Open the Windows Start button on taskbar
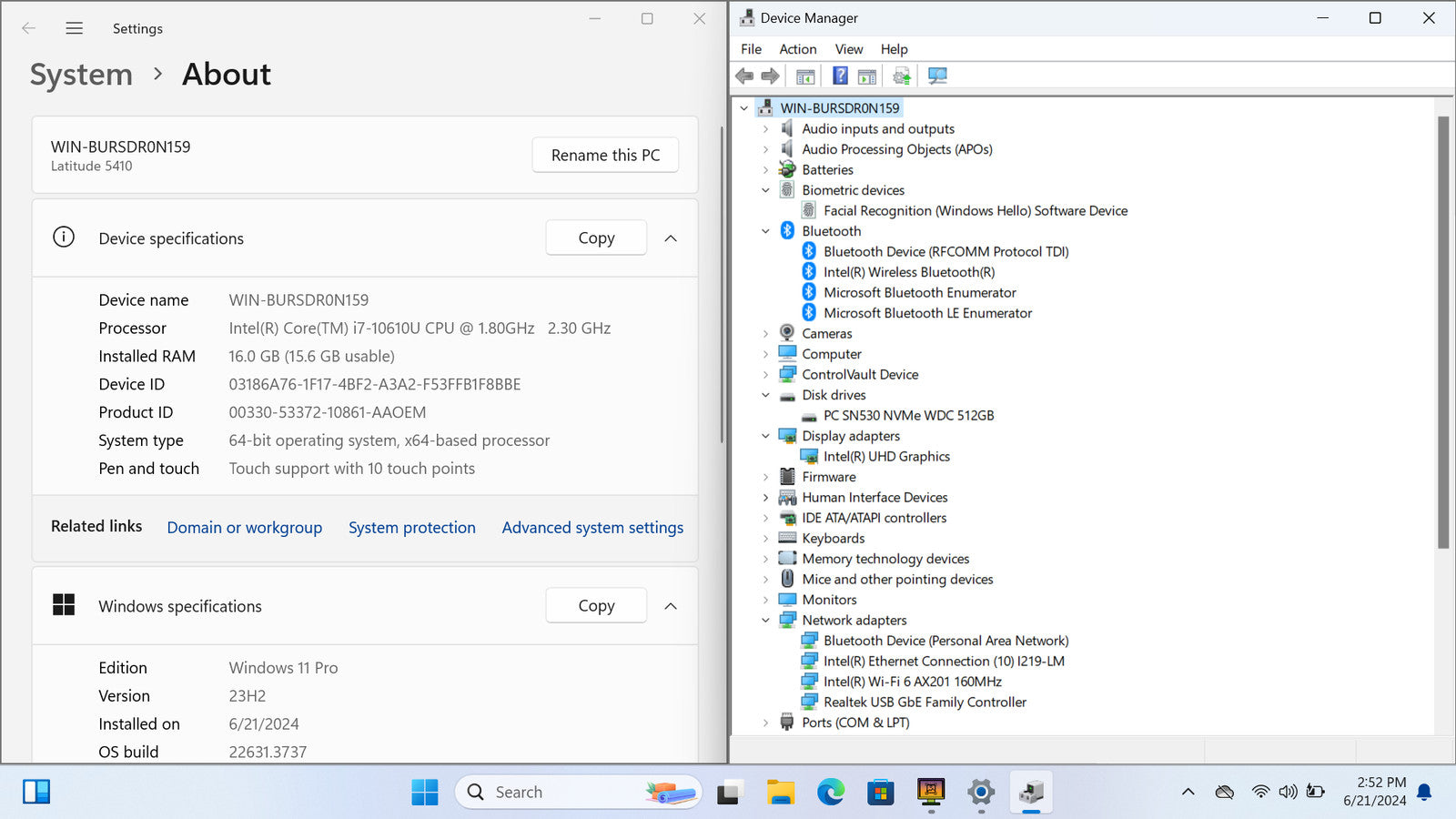Viewport: 1456px width, 819px height. pos(425,793)
